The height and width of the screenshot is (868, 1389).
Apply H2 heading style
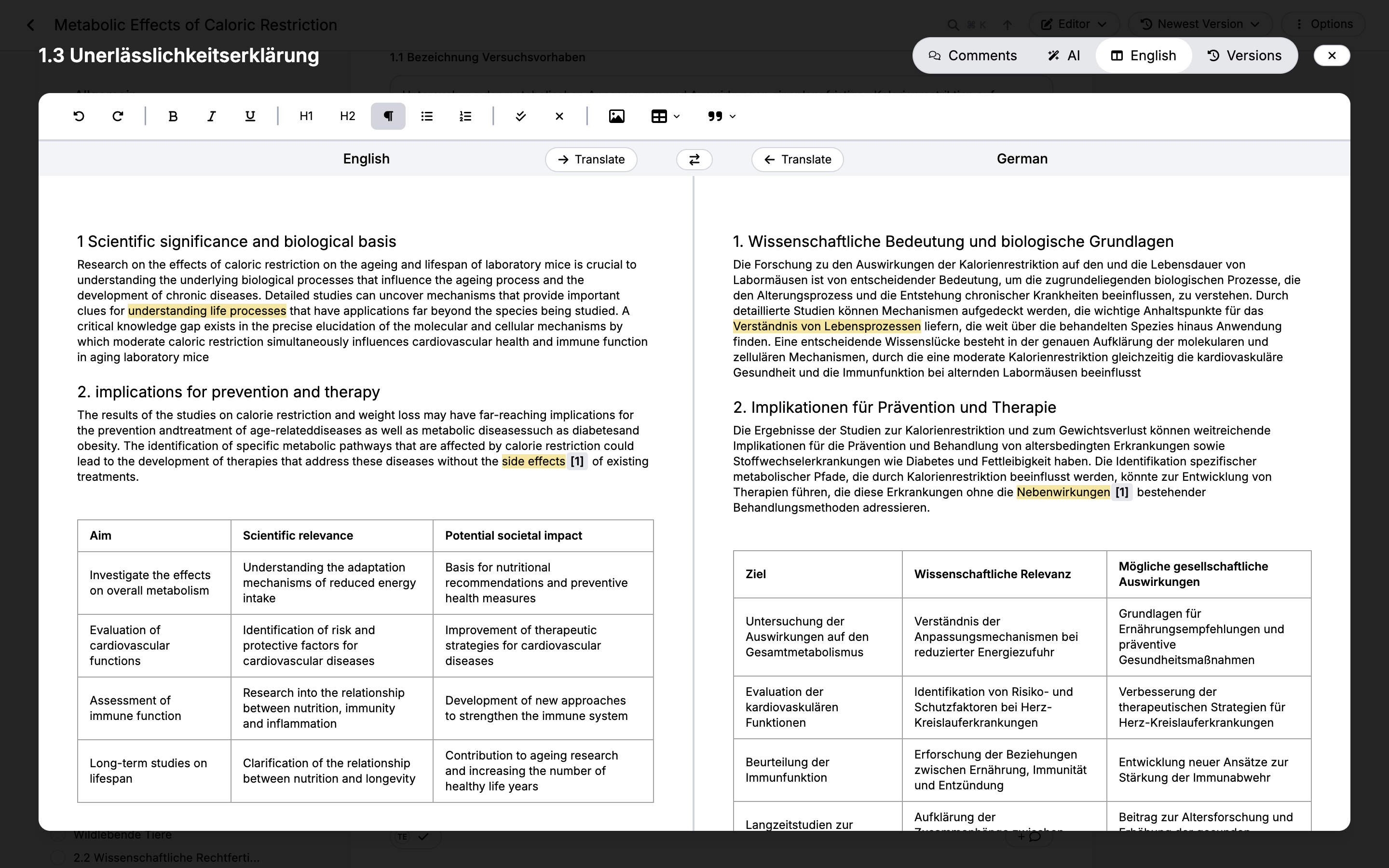(347, 117)
